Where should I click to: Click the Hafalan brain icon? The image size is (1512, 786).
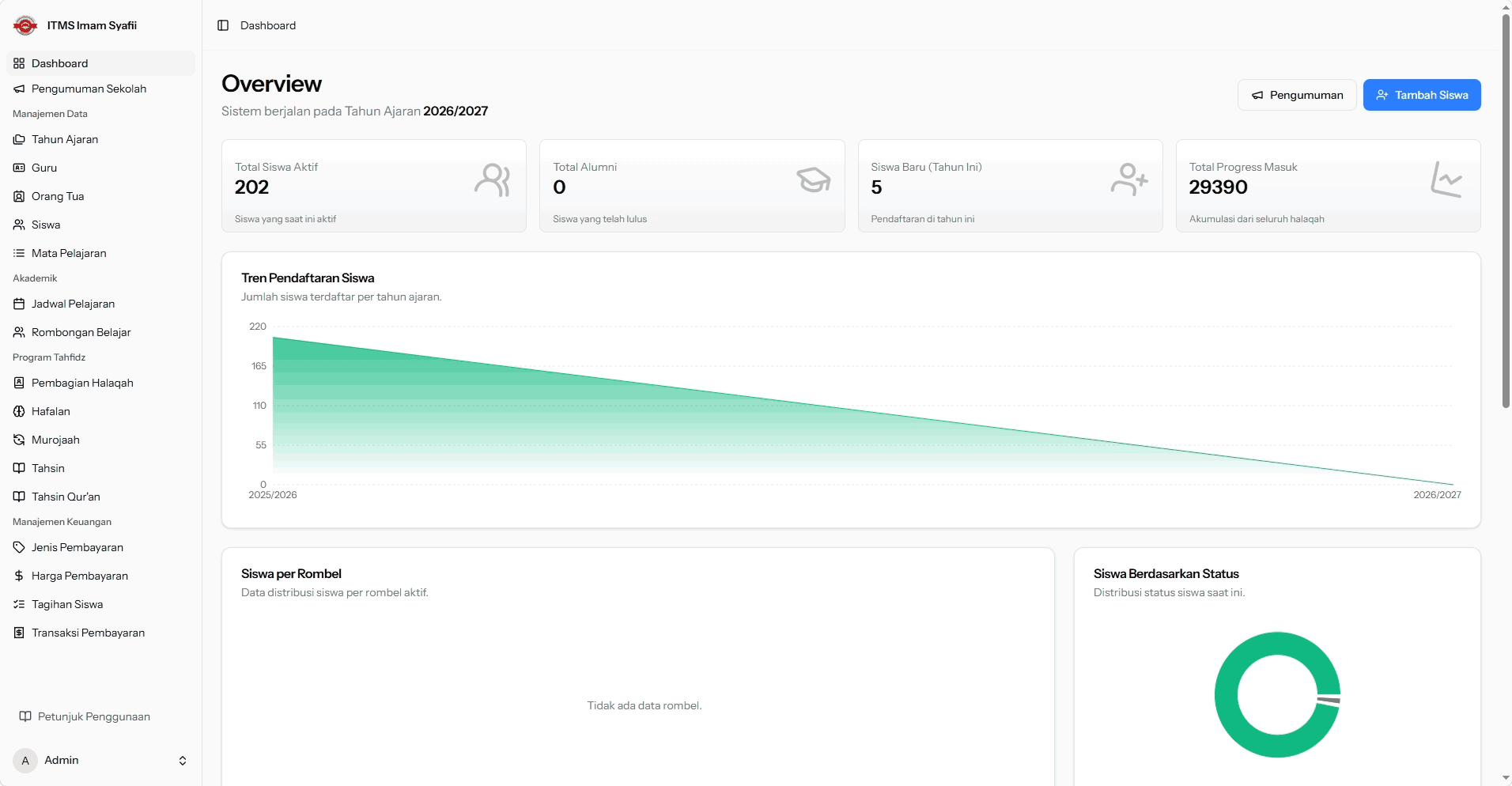(19, 411)
